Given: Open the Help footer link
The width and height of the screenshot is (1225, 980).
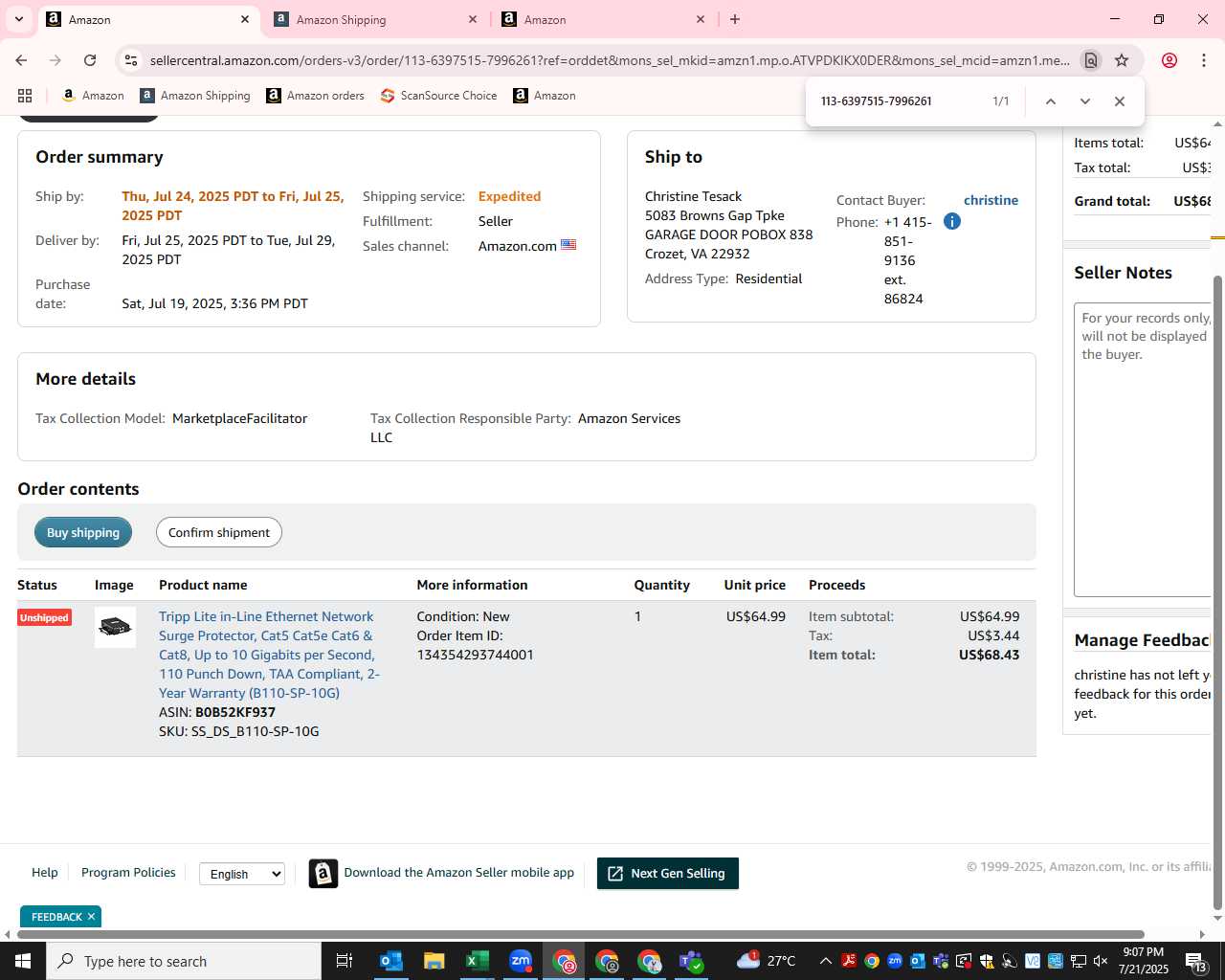Looking at the screenshot, I should click(x=45, y=873).
